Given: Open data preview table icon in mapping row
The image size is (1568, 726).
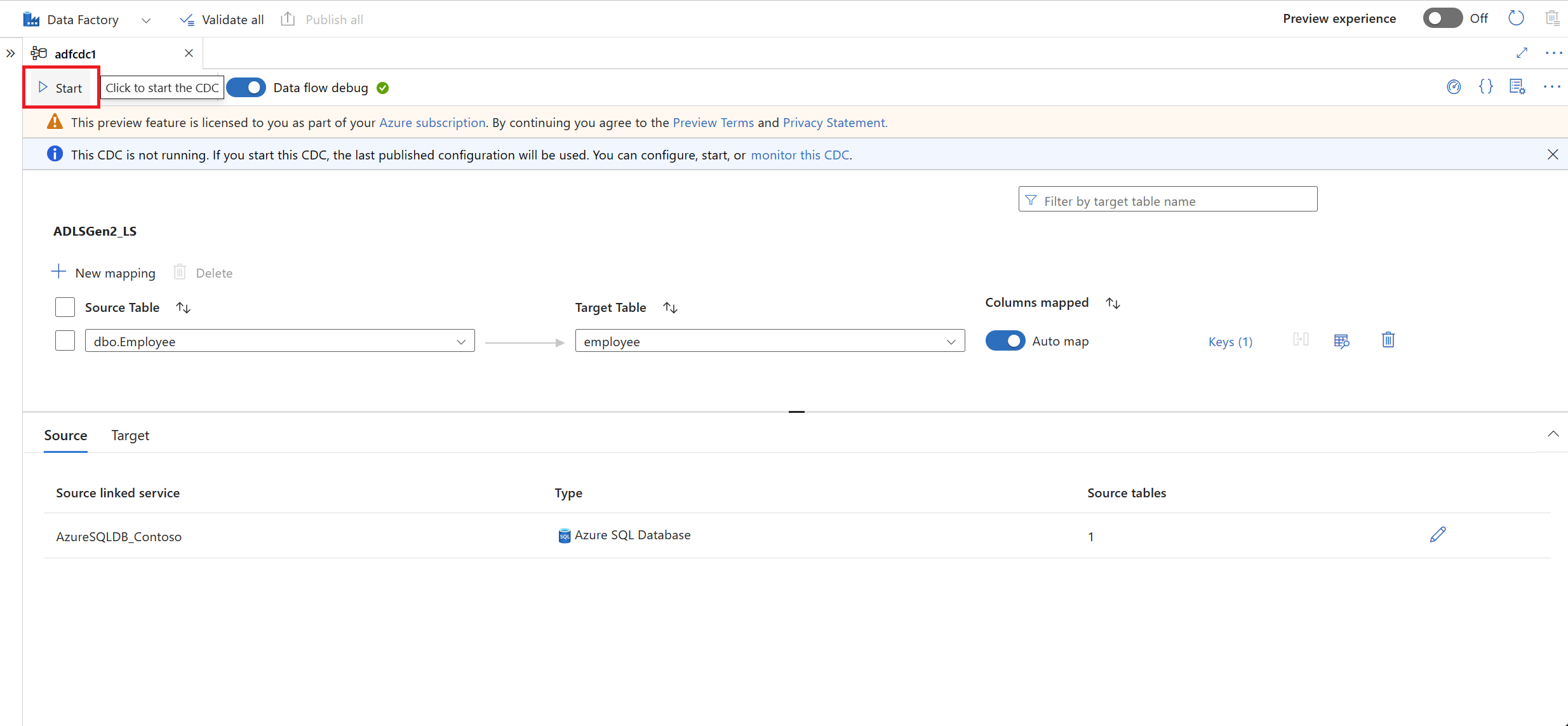Looking at the screenshot, I should 1341,341.
